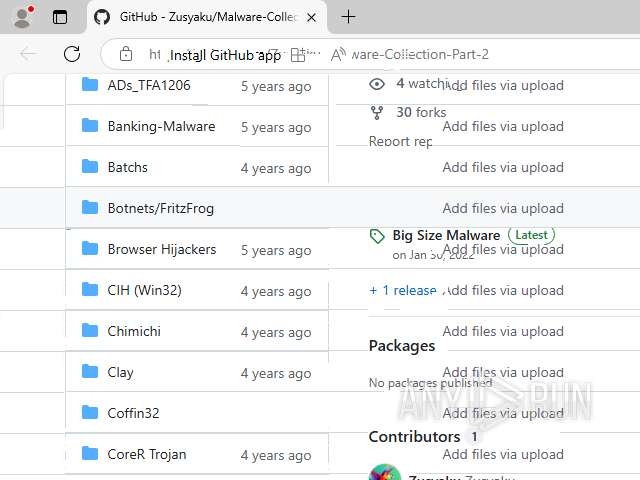Open the Browser Hijackers folder

[x=162, y=249]
